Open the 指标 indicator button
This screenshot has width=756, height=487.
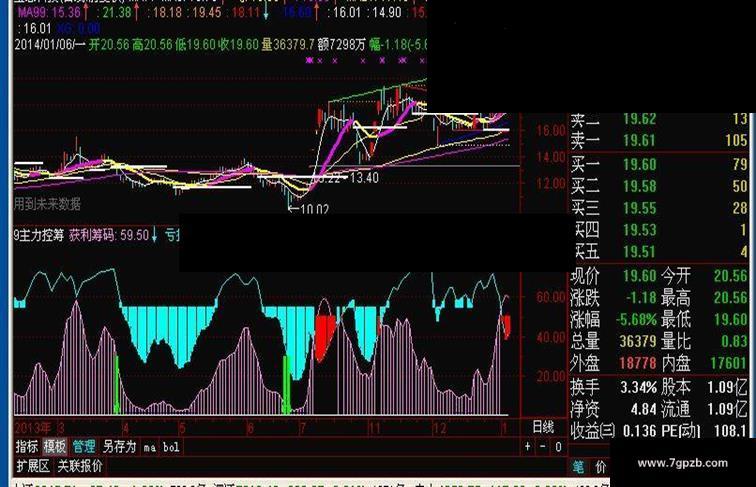tap(27, 446)
